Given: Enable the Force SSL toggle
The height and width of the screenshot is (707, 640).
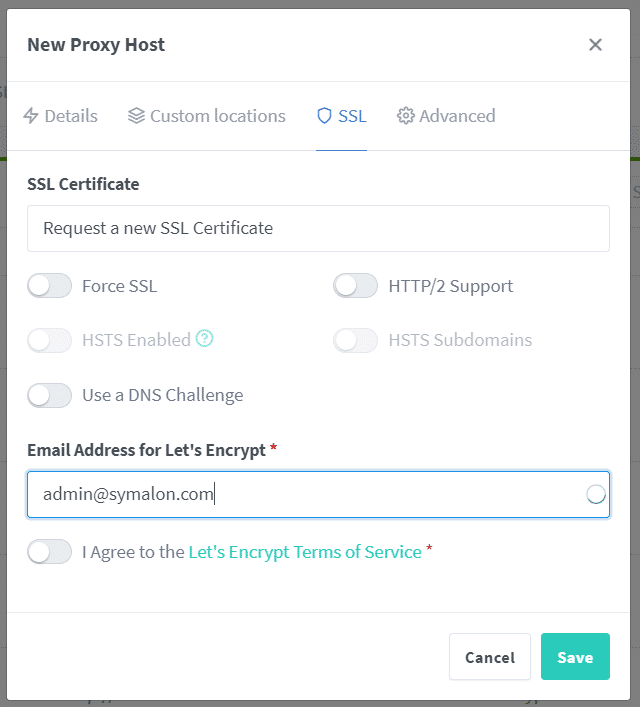Looking at the screenshot, I should 50,286.
